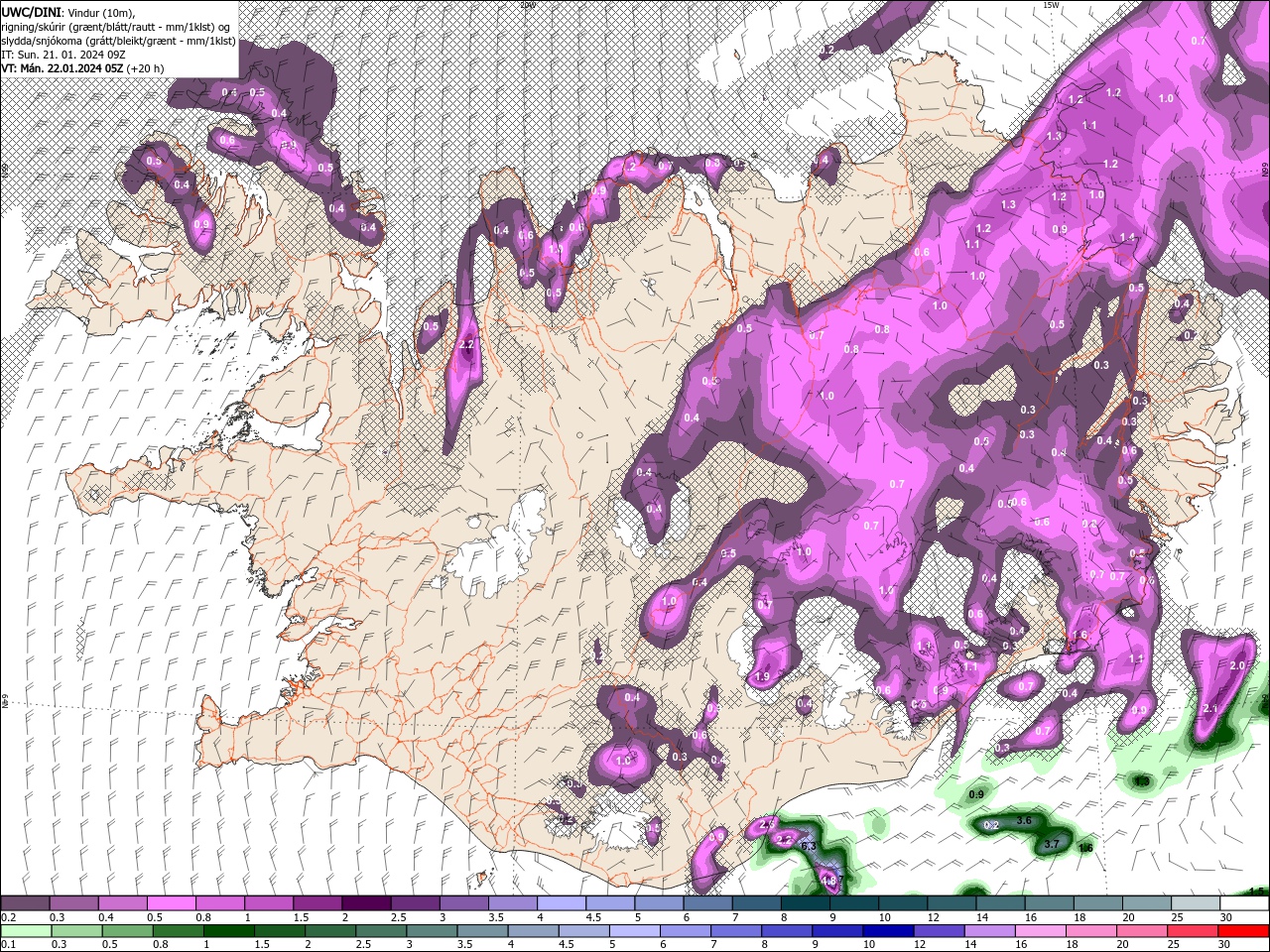The width and height of the screenshot is (1270, 952).
Task: Select the '3.6' rain value offshore
Action: [1025, 821]
